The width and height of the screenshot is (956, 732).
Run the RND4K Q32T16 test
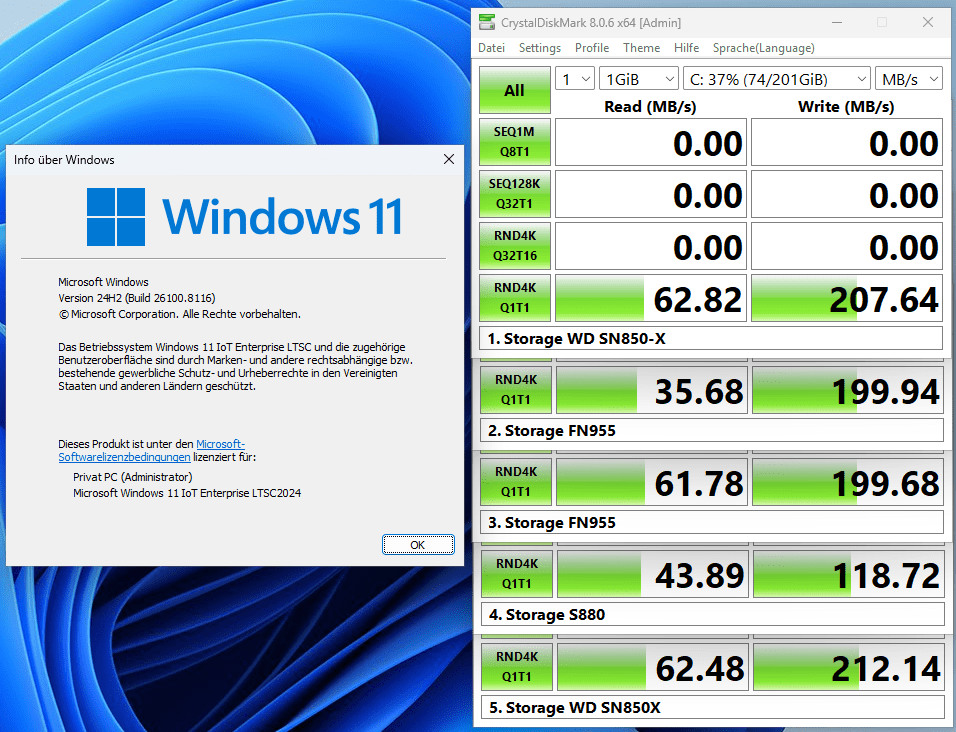coord(515,246)
